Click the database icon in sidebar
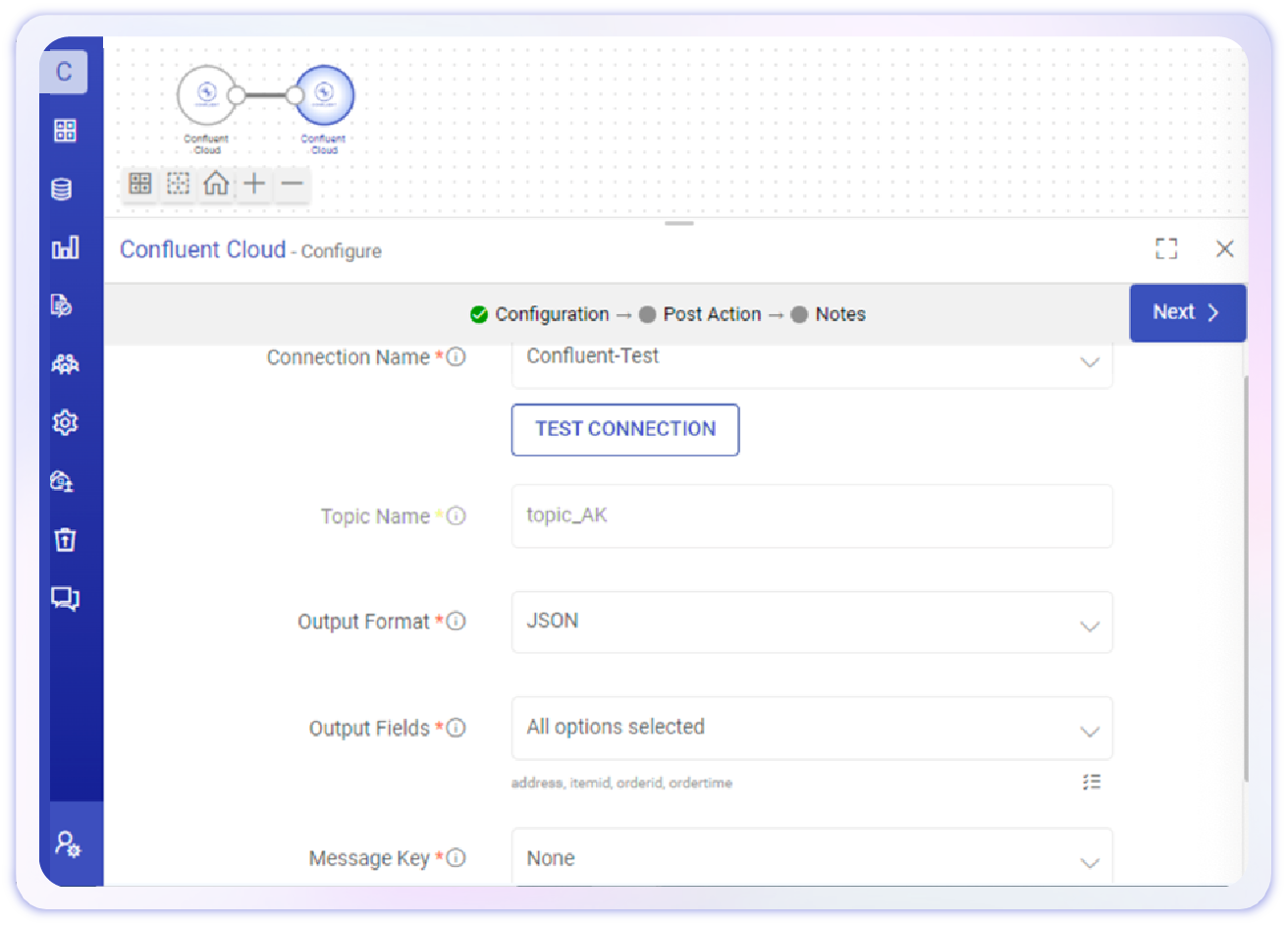1288x925 pixels. [62, 190]
